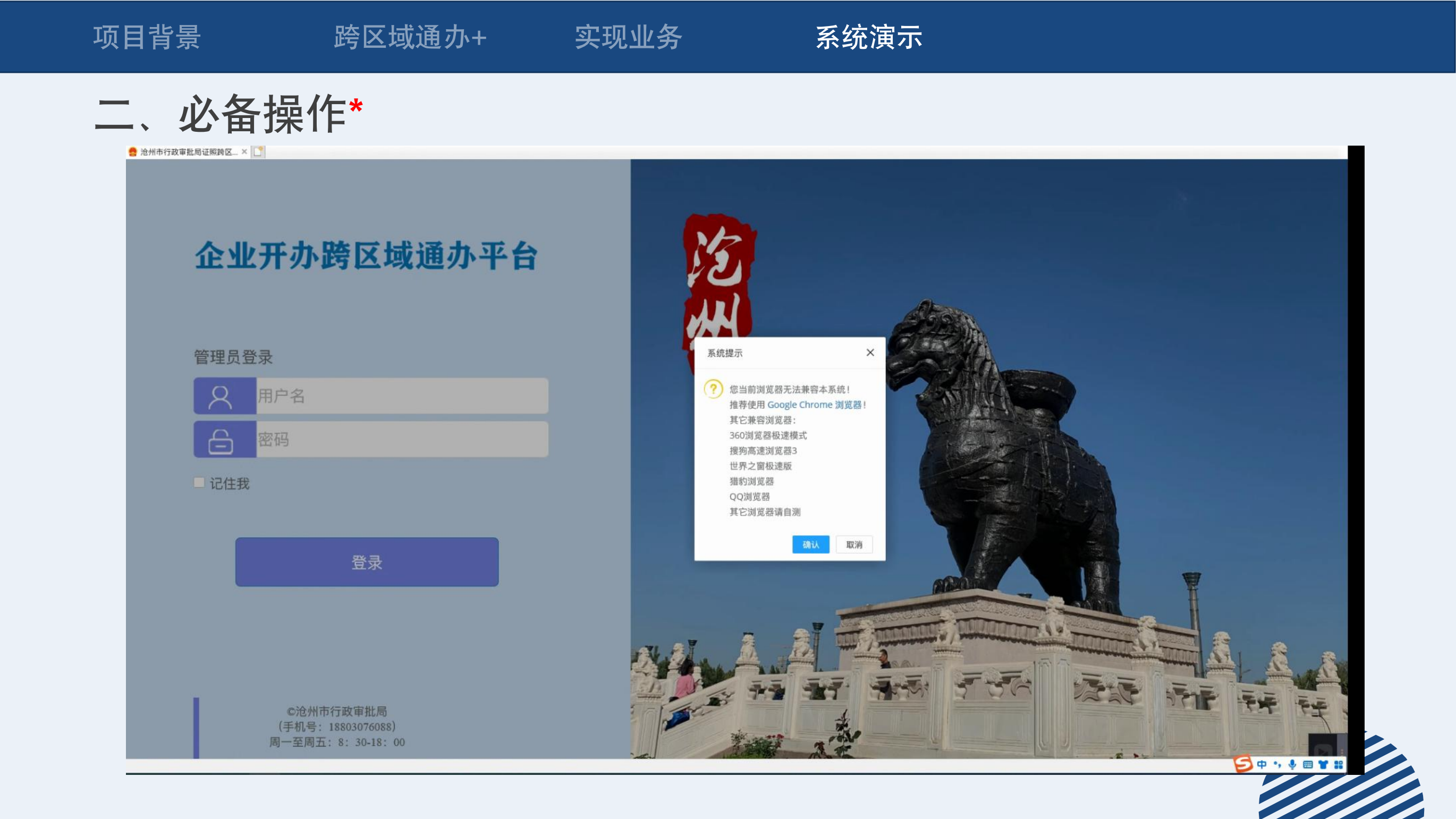Click the 密码 input field
This screenshot has width=1456, height=819.
401,439
